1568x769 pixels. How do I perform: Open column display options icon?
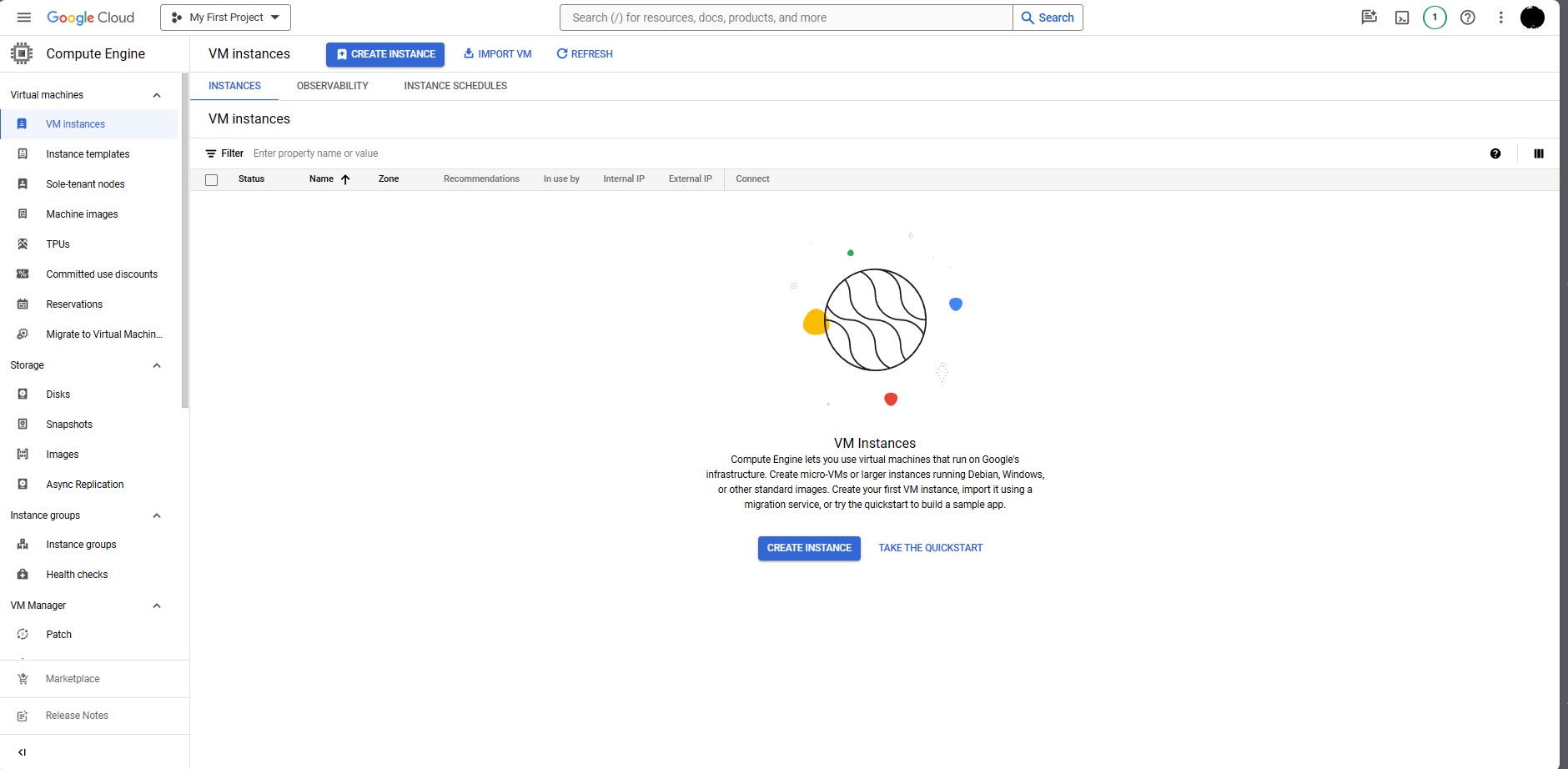[1539, 153]
